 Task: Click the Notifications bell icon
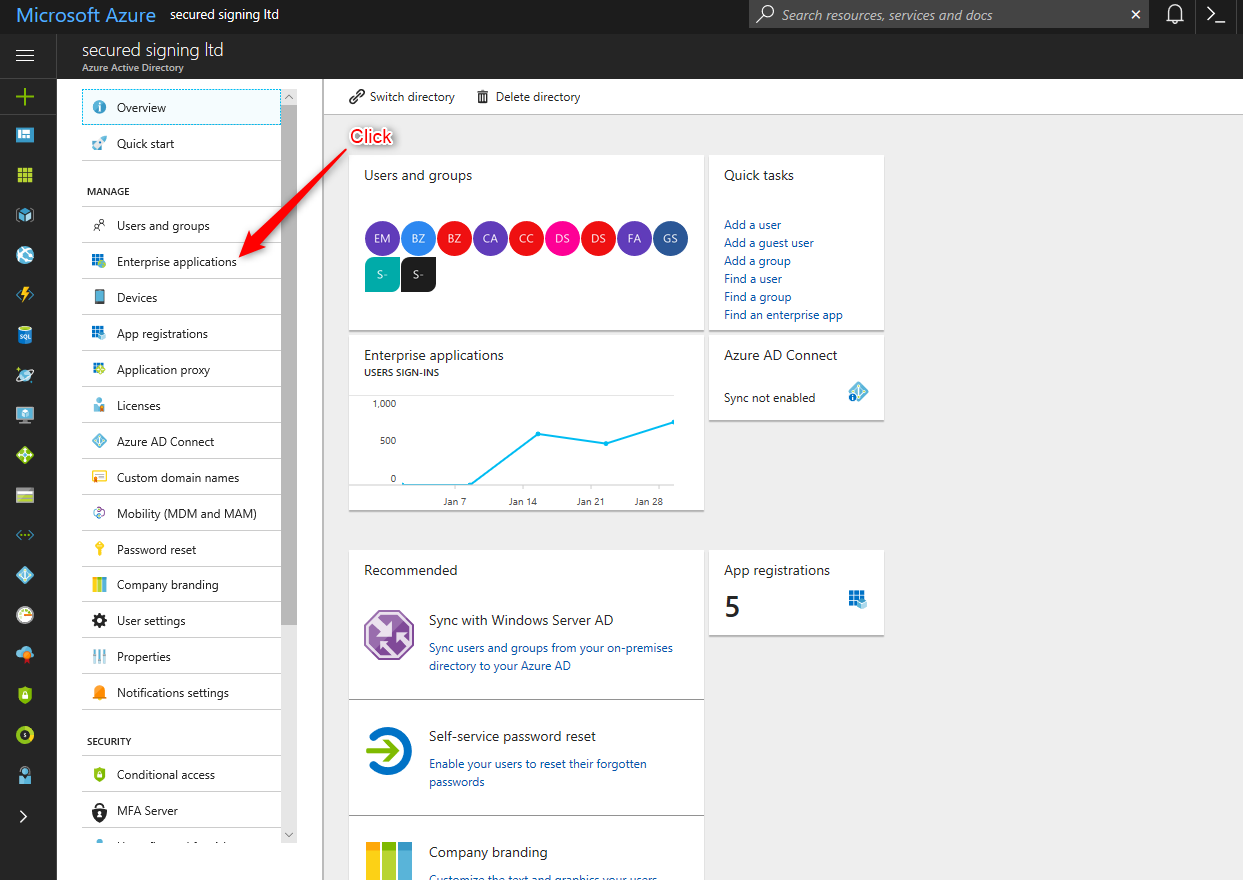(x=1176, y=14)
